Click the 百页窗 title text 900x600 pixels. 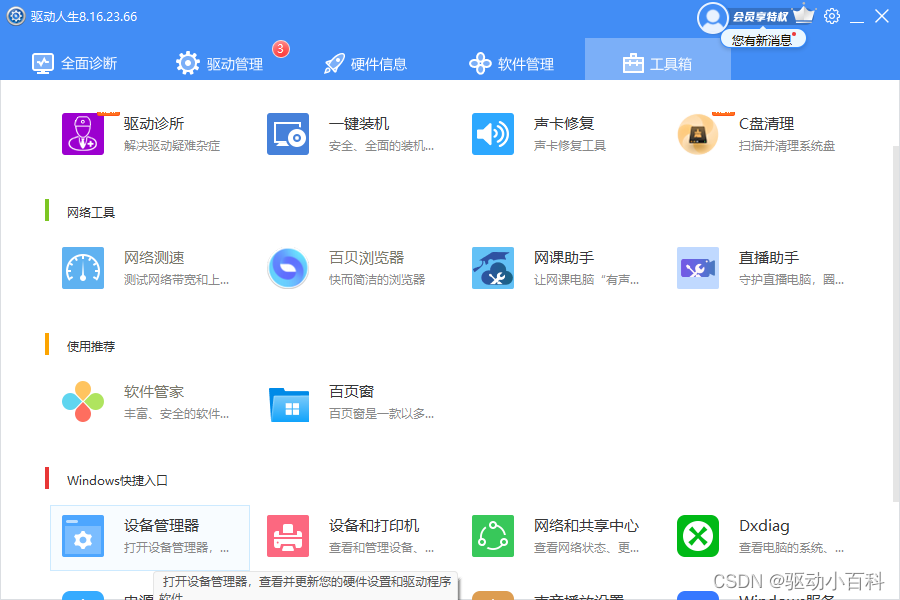(x=351, y=392)
